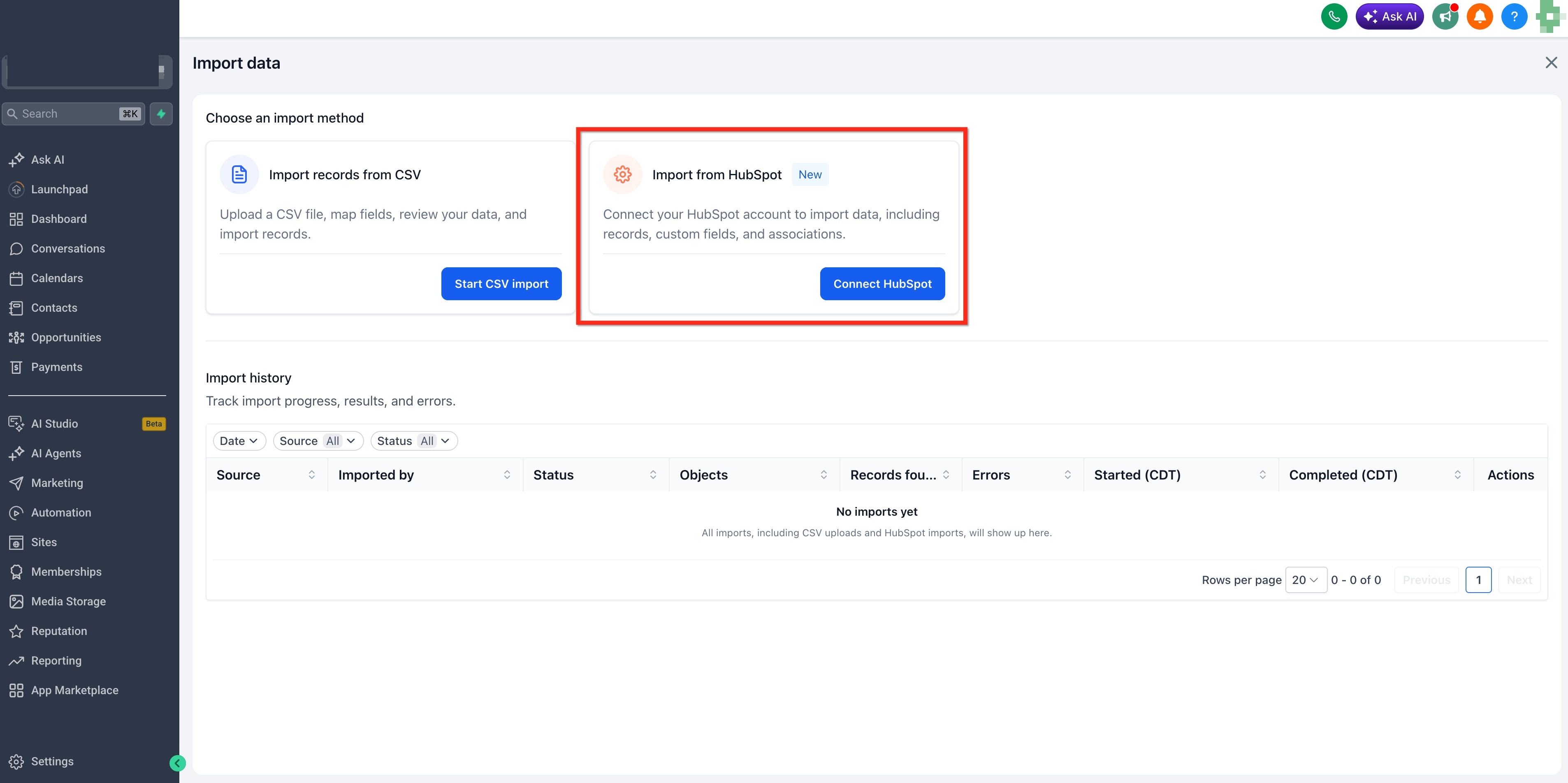Click the HubSpot gear icon
The width and height of the screenshot is (1568, 783).
tap(622, 175)
